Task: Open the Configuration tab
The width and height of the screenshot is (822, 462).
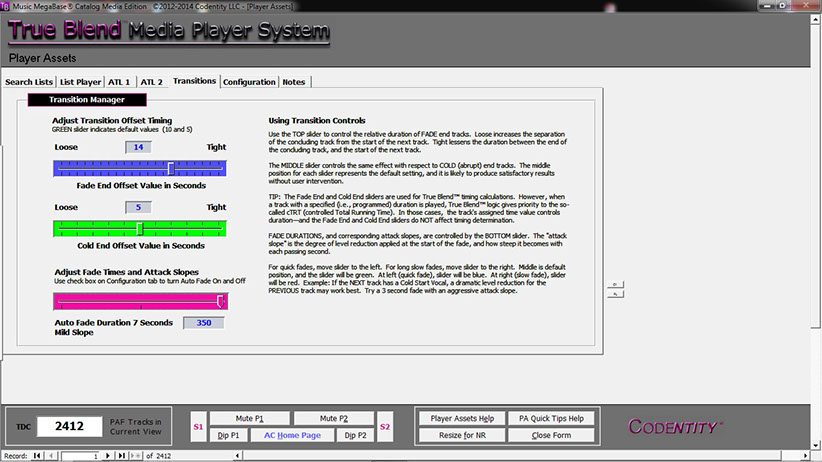Action: pyautogui.click(x=249, y=82)
